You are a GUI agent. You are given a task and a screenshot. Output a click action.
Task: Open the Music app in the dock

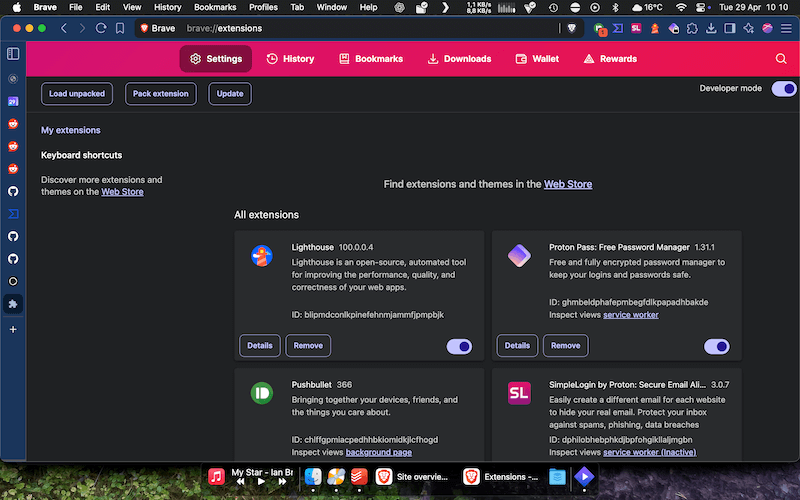[216, 477]
